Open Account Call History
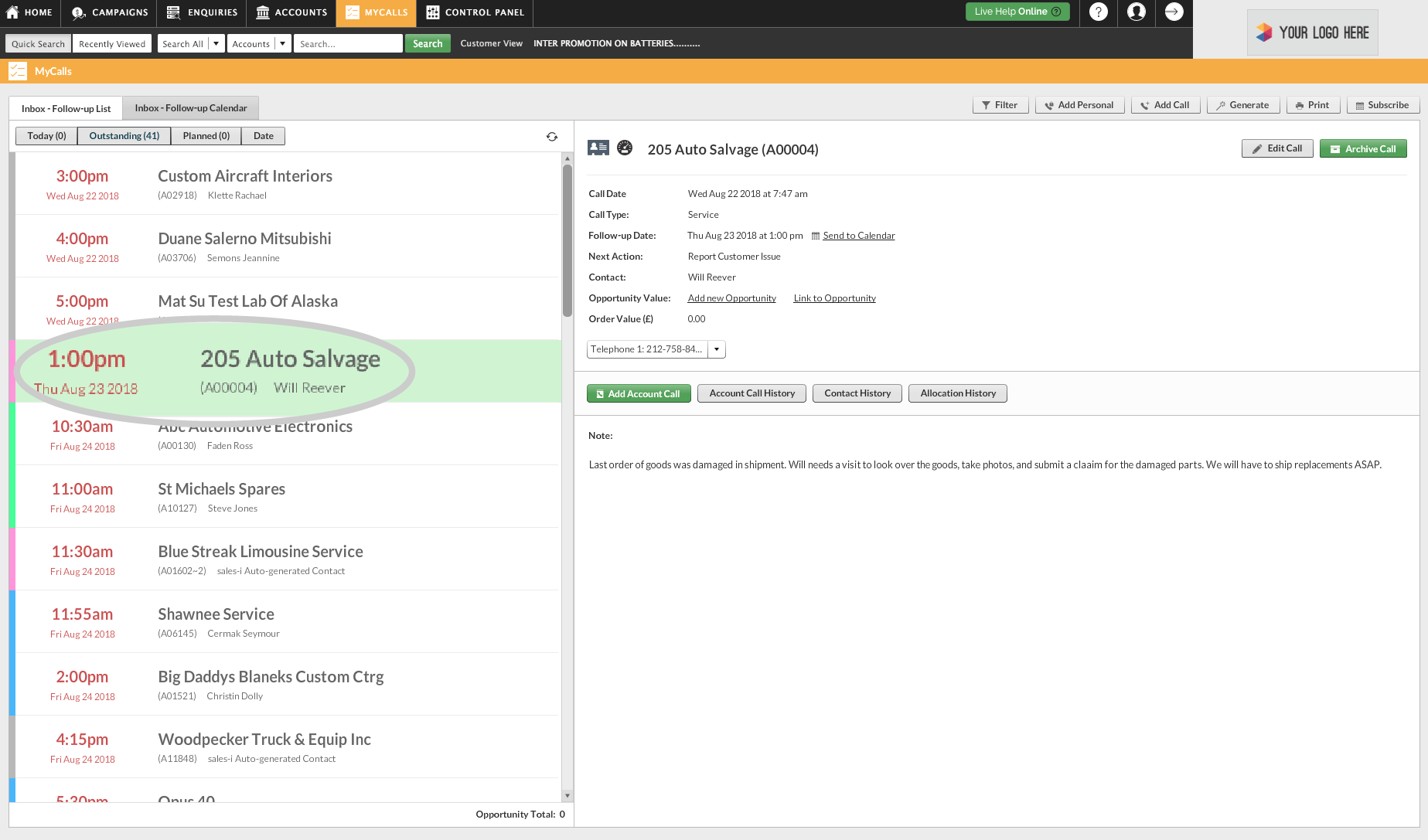Screen dimensions: 1428x840 click(x=751, y=393)
